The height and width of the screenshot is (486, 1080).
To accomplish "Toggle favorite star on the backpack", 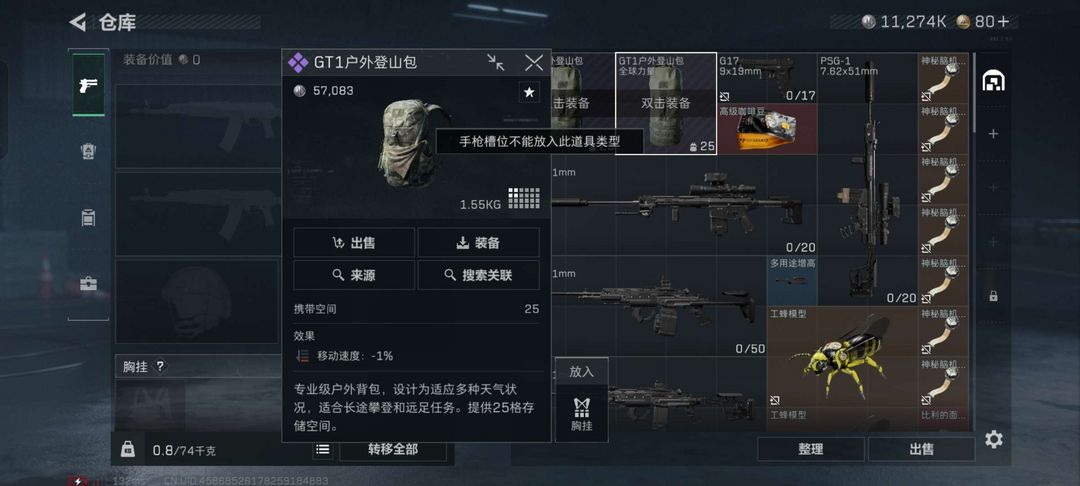I will (529, 92).
